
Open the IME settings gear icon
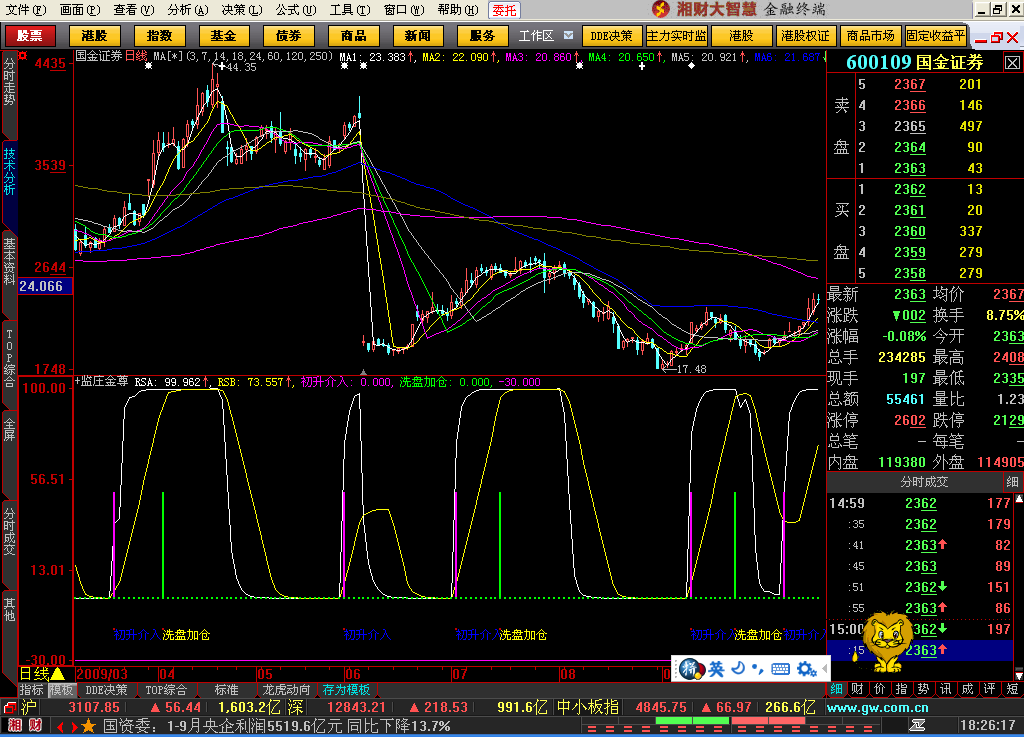pos(806,668)
